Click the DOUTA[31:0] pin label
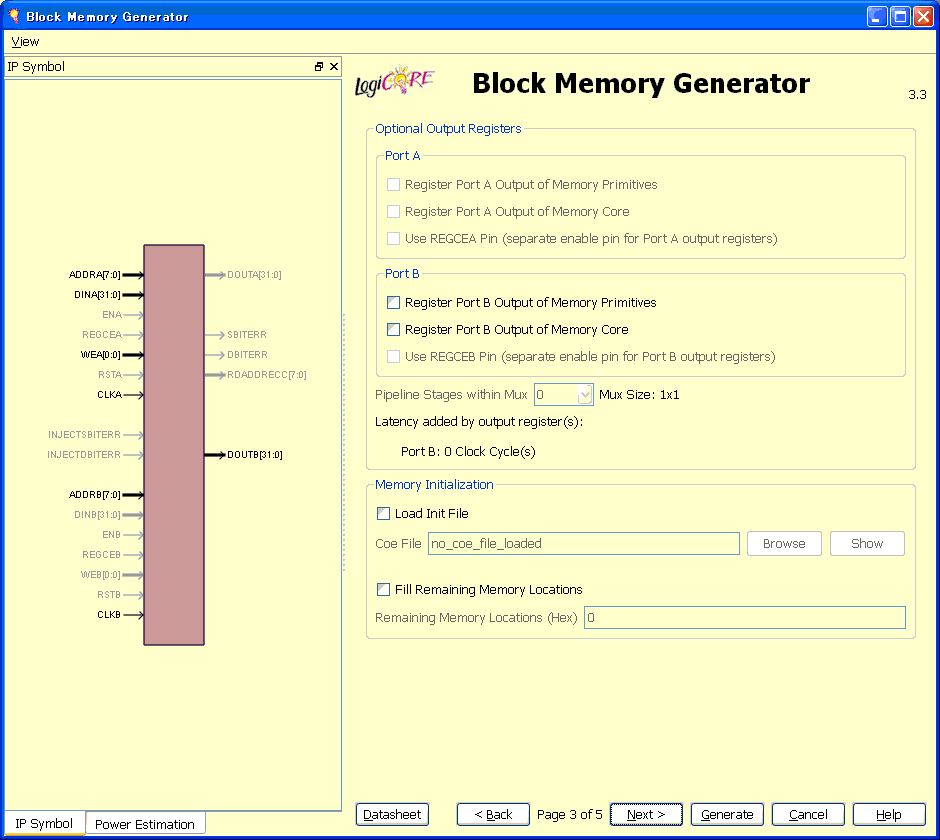Screen dimensions: 940x840 [254, 275]
